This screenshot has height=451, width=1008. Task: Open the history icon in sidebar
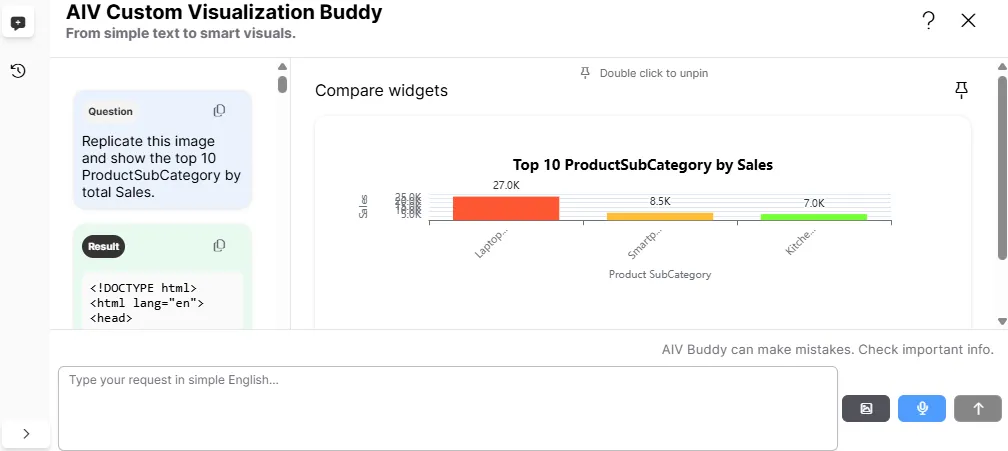point(18,71)
